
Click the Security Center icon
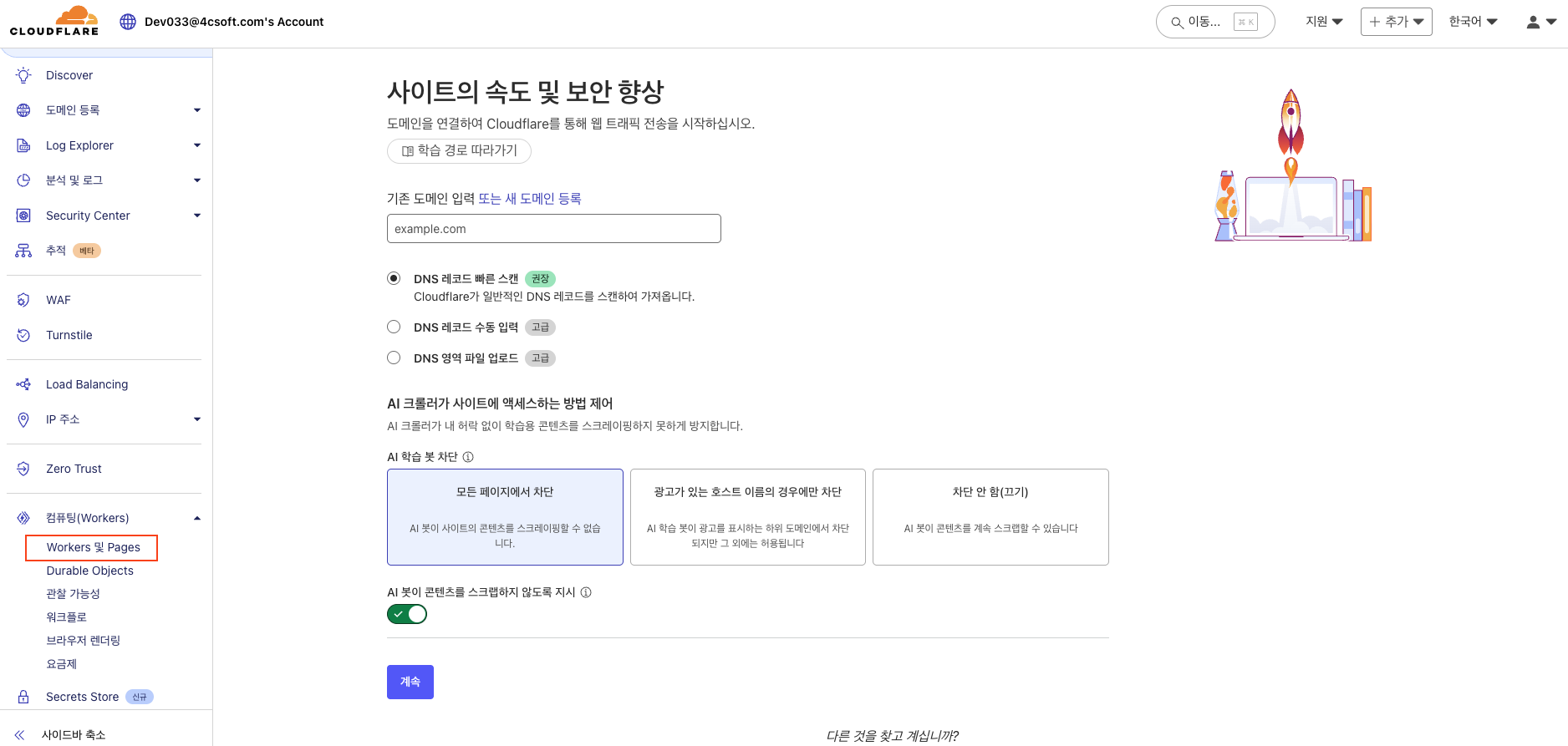(x=23, y=216)
